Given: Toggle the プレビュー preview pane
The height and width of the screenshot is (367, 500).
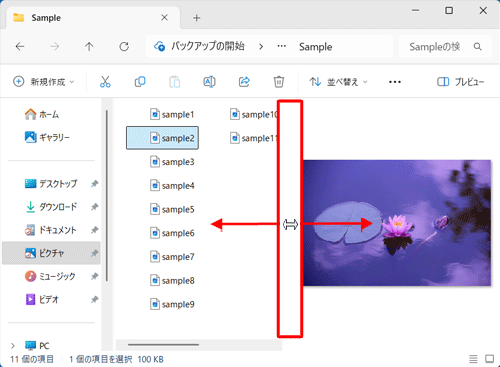Looking at the screenshot, I should 460,82.
